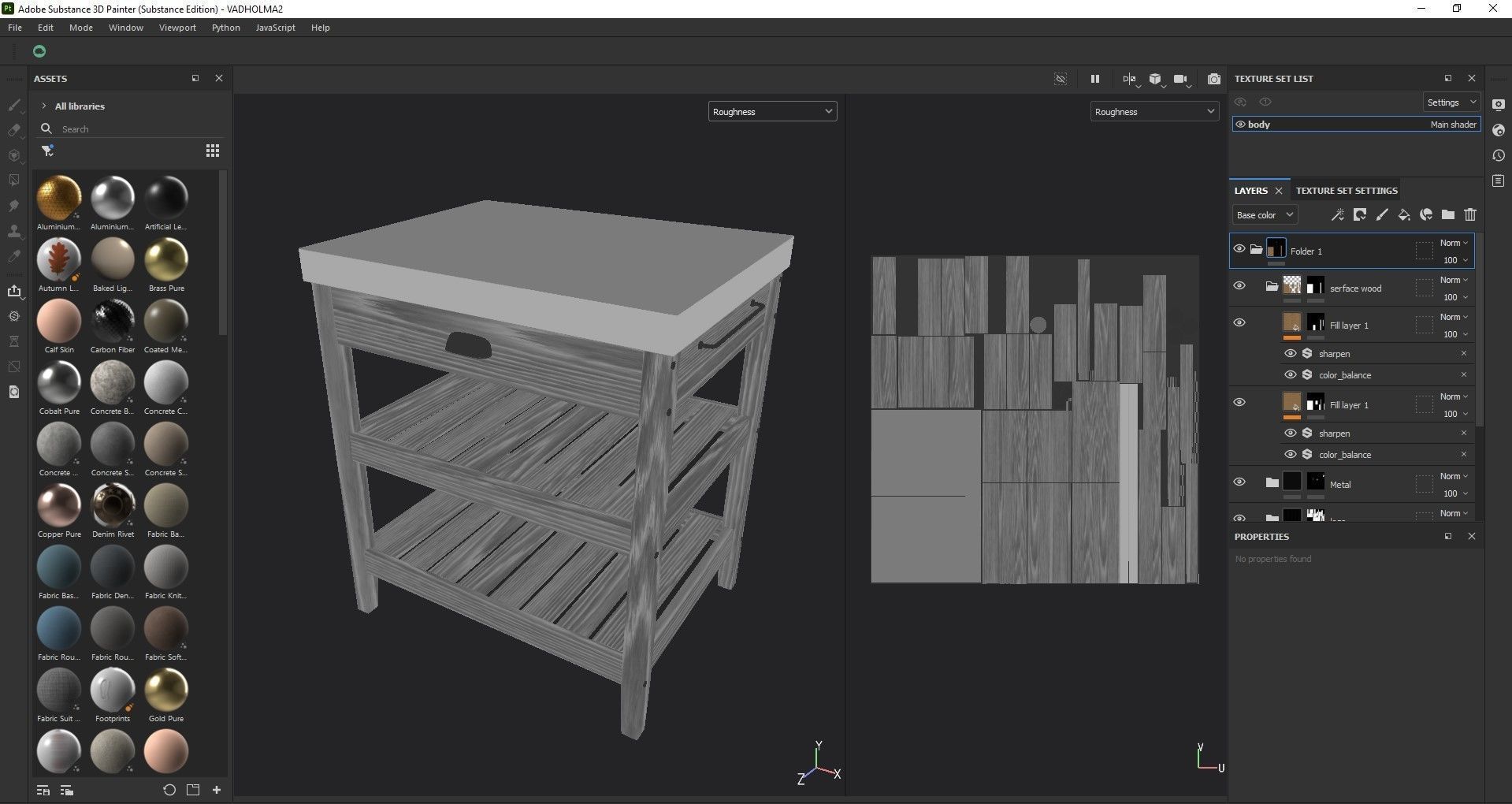Open the History panel icon
The image size is (1512, 804).
[1499, 155]
